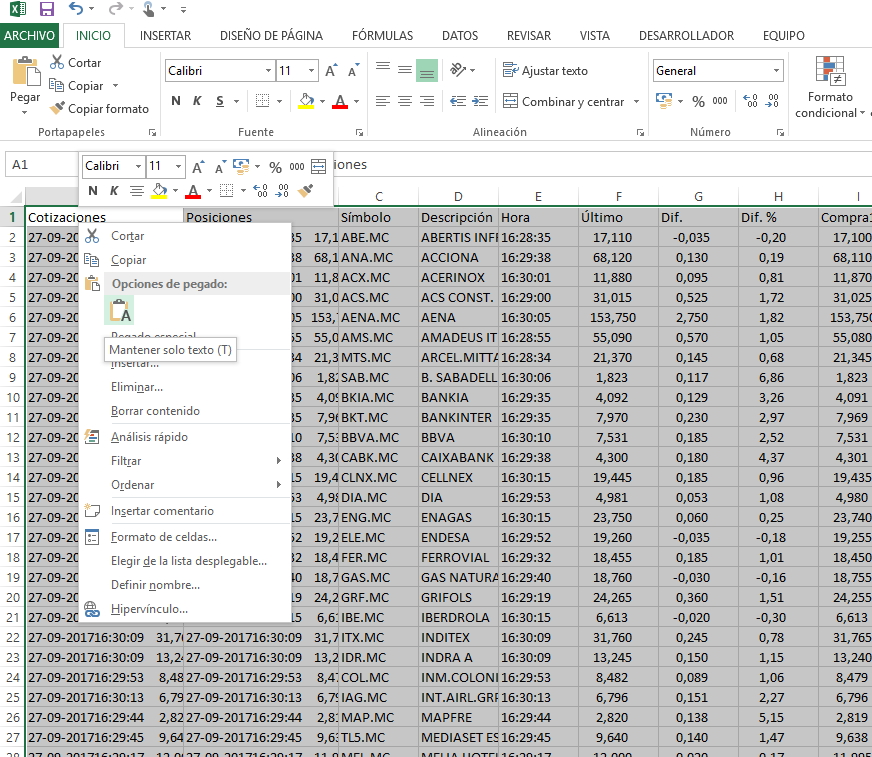The width and height of the screenshot is (872, 757).
Task: Click Copiar formato brush in ribbon
Action: click(99, 108)
